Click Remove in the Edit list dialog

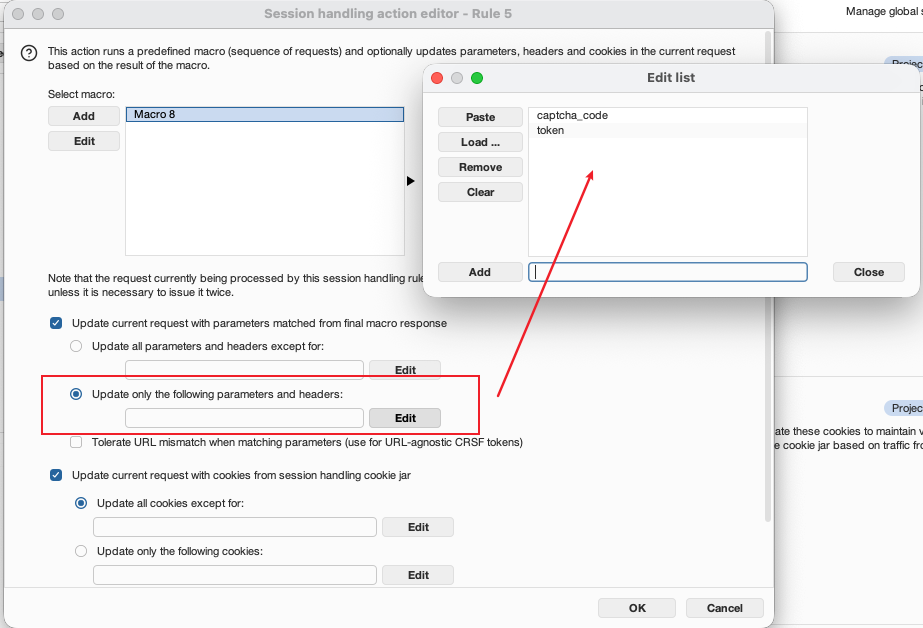[480, 167]
